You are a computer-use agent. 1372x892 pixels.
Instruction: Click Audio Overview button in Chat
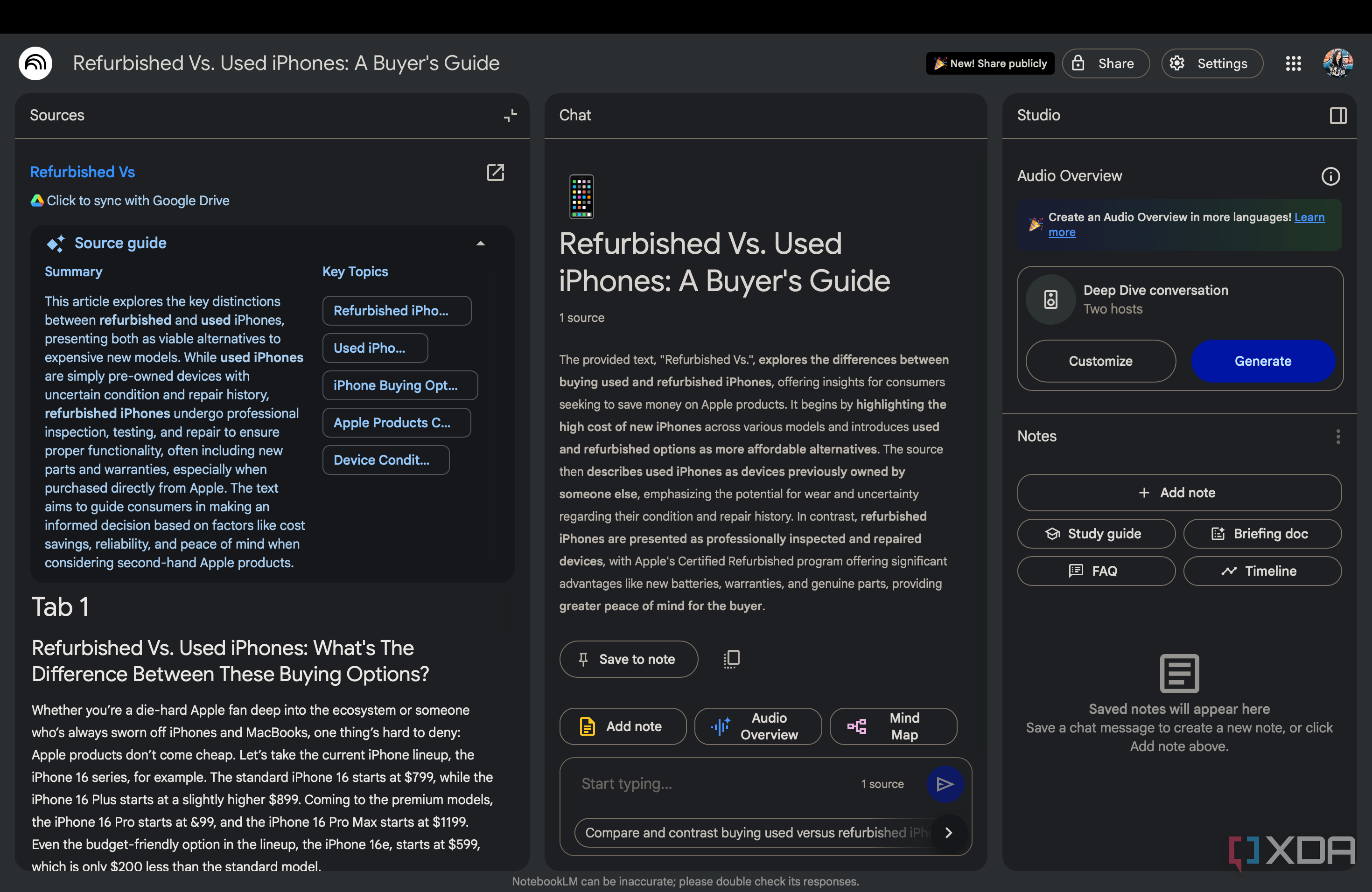tap(757, 726)
